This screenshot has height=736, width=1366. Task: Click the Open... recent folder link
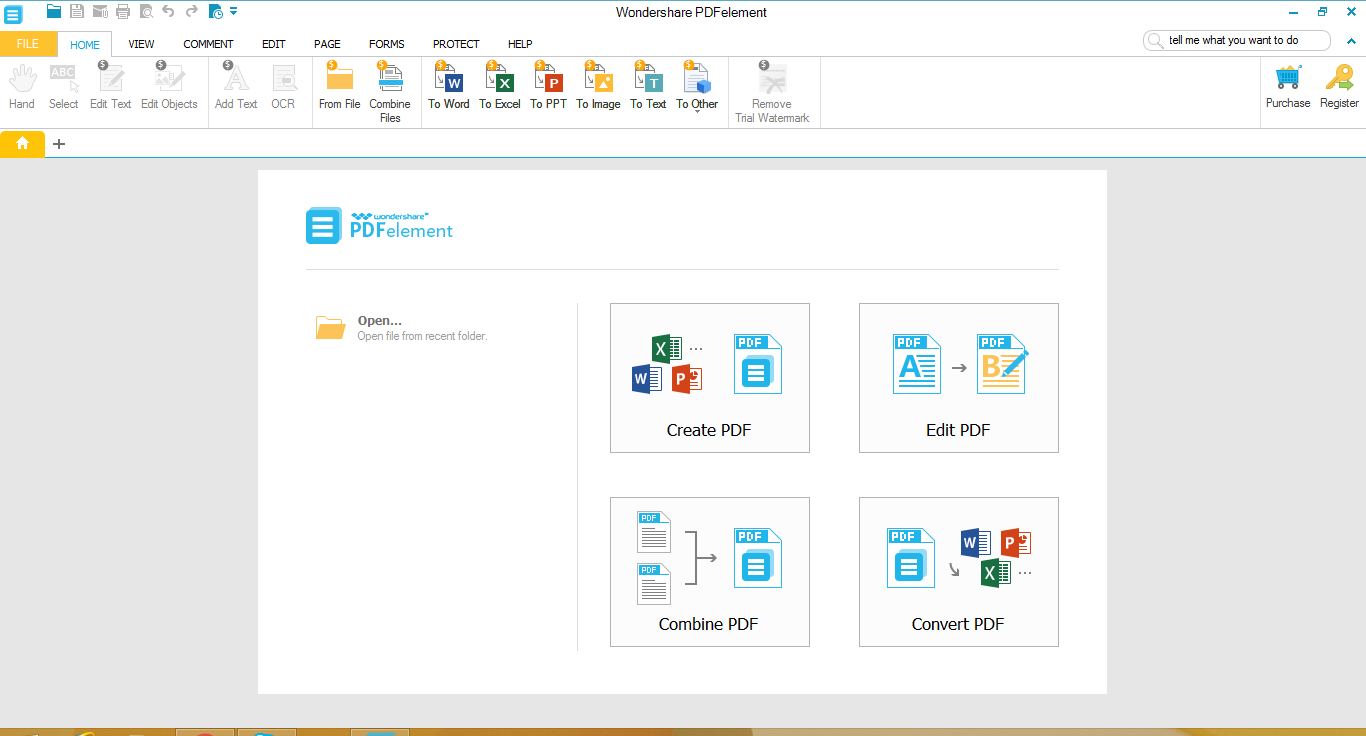click(380, 321)
